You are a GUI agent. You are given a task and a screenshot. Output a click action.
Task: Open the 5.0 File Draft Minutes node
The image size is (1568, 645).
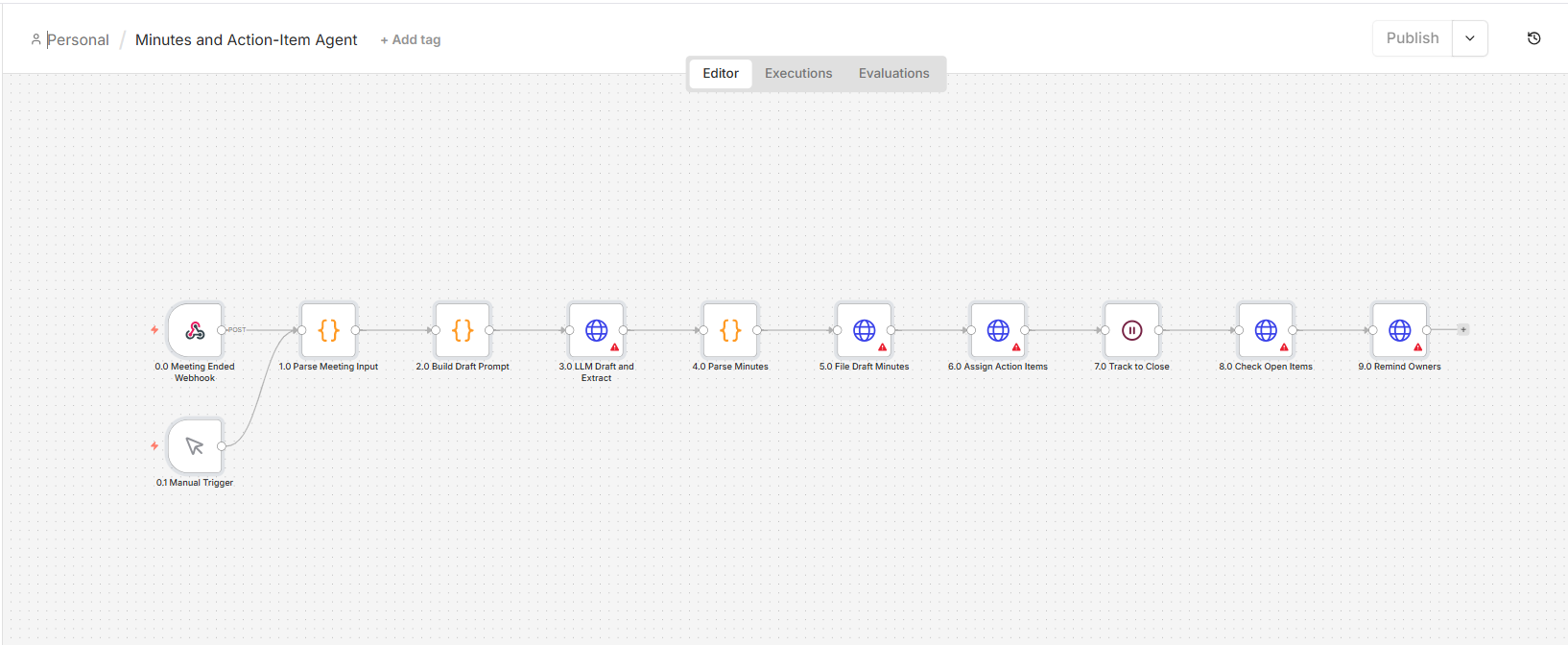(x=864, y=330)
